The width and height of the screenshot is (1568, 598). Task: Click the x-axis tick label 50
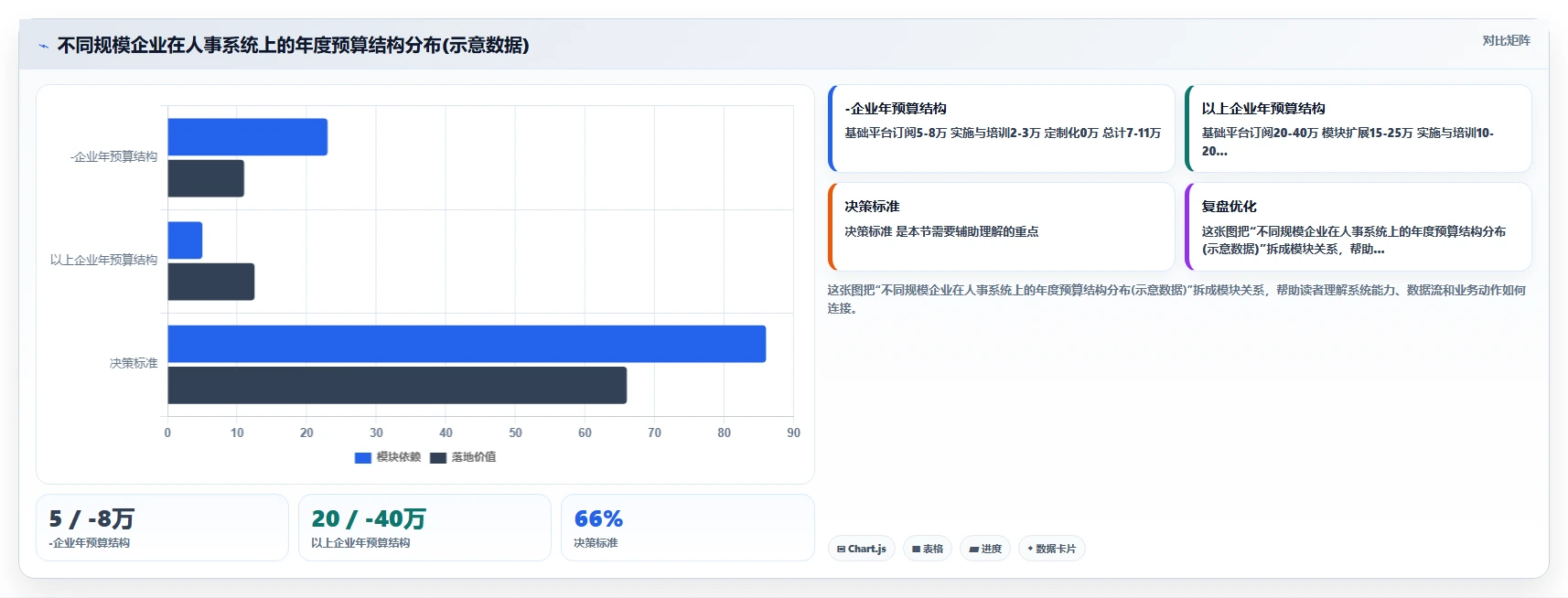[515, 433]
